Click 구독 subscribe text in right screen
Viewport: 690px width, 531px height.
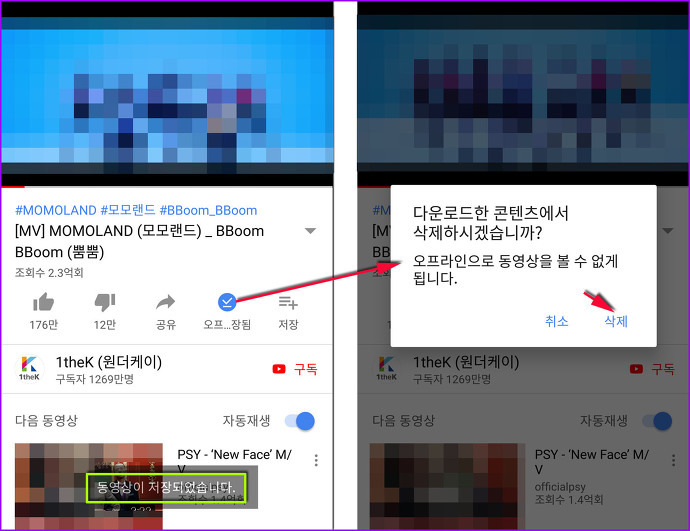pyautogui.click(x=663, y=369)
